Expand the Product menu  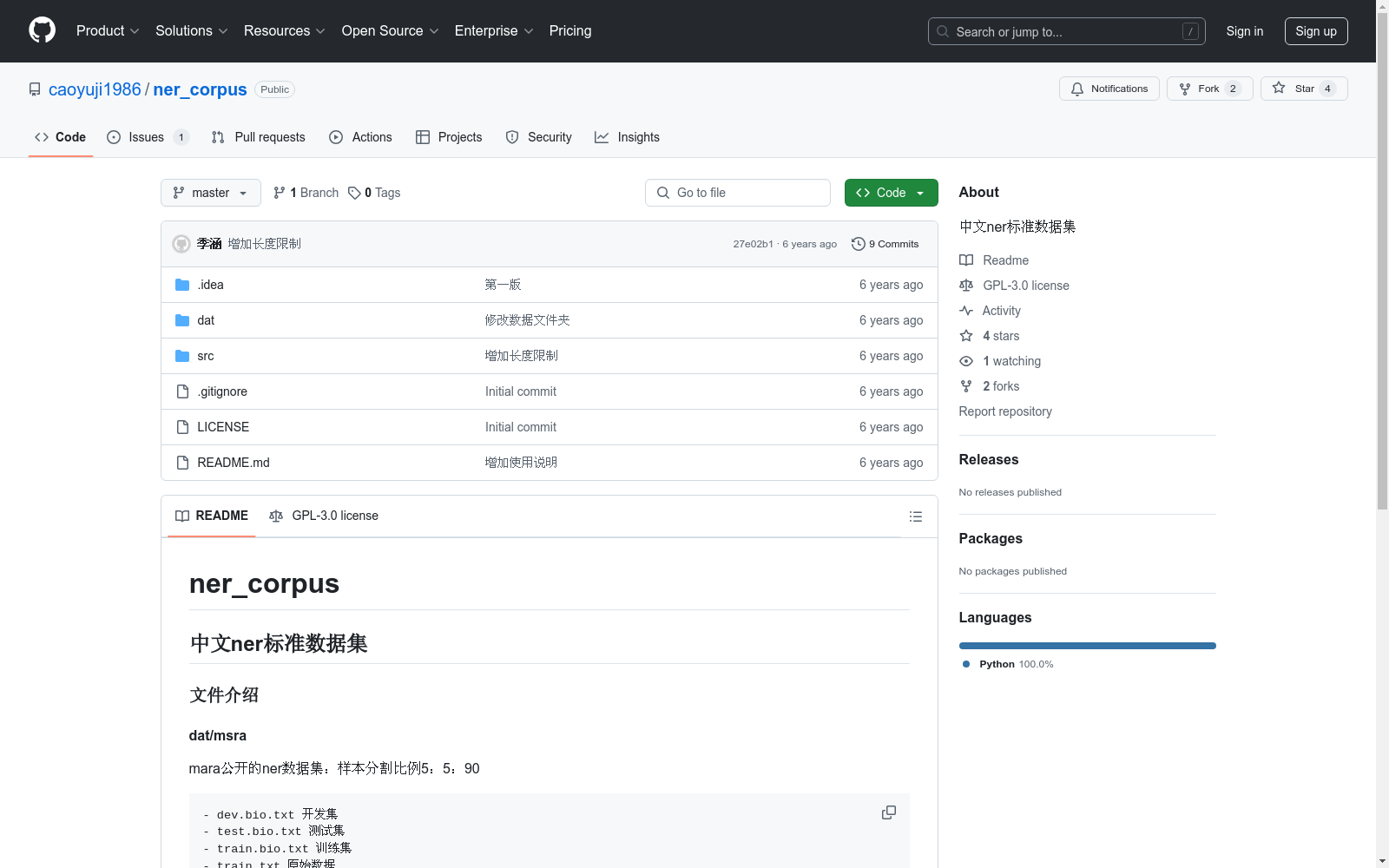pyautogui.click(x=108, y=30)
